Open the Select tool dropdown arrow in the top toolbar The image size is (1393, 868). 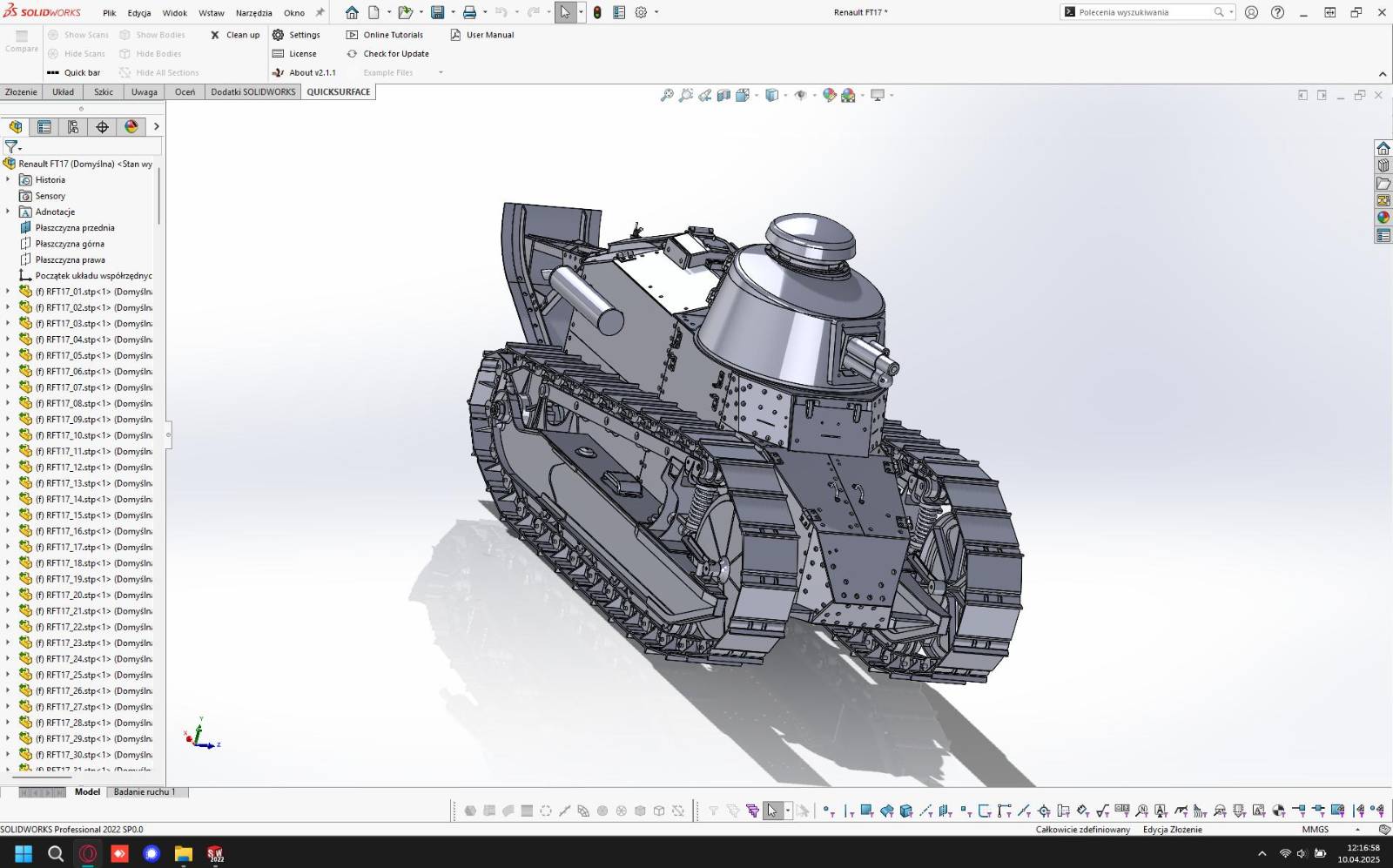(x=581, y=12)
